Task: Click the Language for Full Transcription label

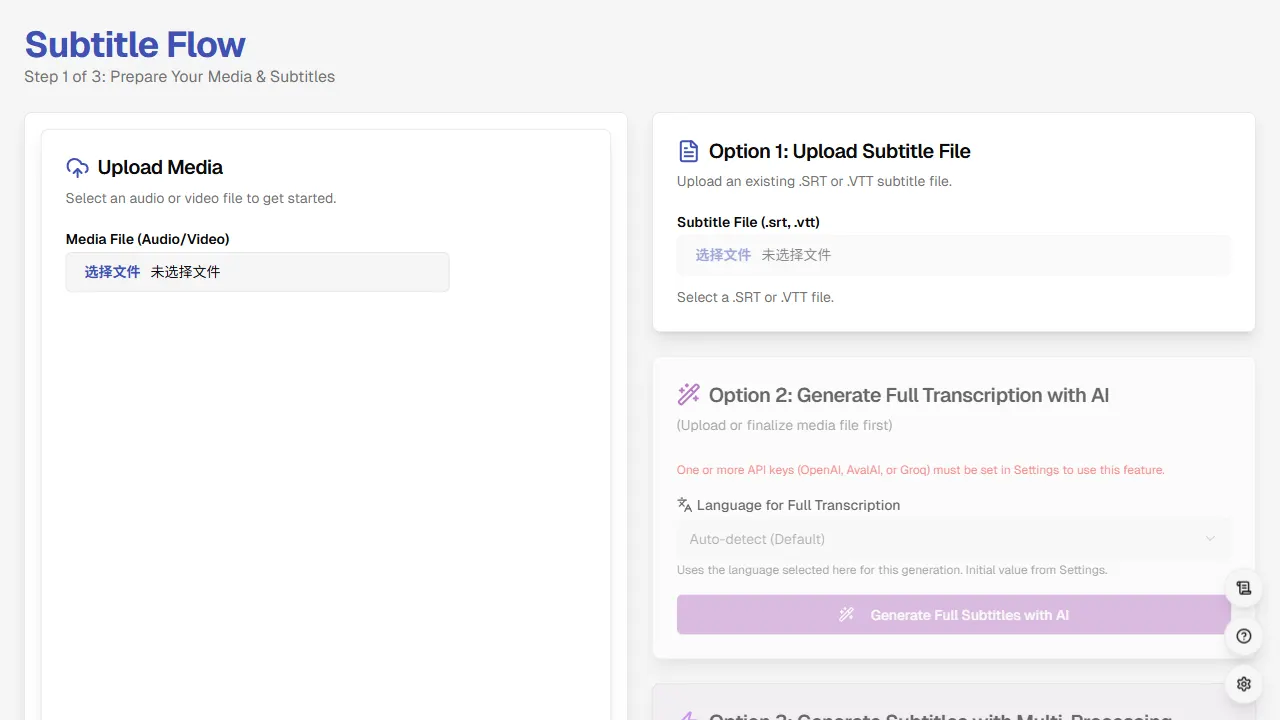Action: [x=798, y=505]
